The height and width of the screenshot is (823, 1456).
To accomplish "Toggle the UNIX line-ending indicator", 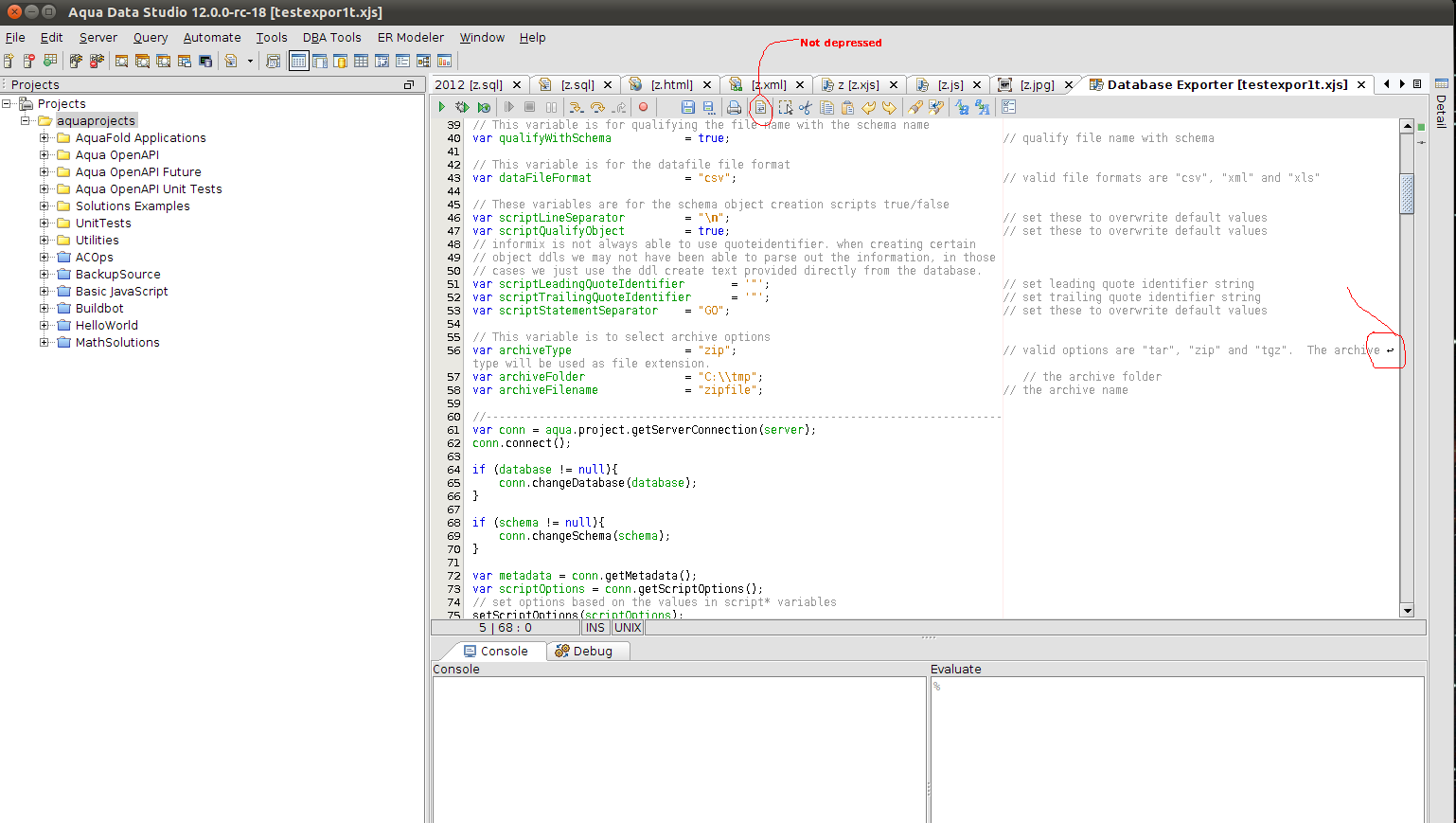I will point(628,627).
